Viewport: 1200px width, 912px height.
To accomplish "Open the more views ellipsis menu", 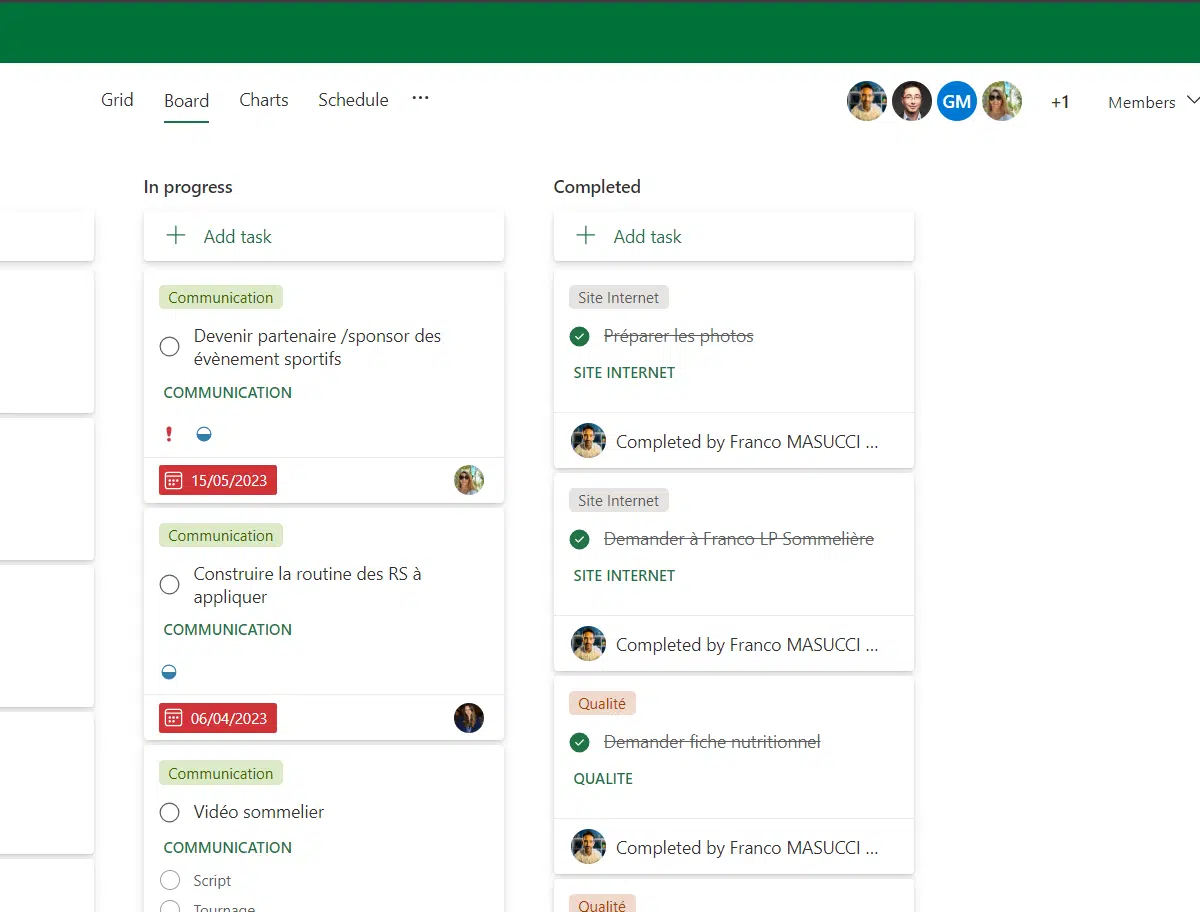I will point(420,98).
